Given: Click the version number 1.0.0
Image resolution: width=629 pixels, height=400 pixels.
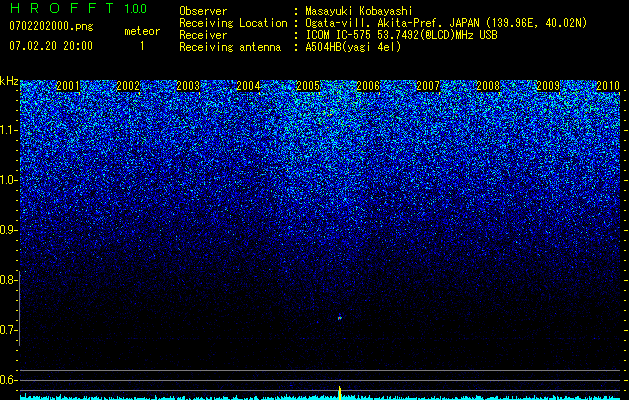Looking at the screenshot, I should pyautogui.click(x=136, y=8).
